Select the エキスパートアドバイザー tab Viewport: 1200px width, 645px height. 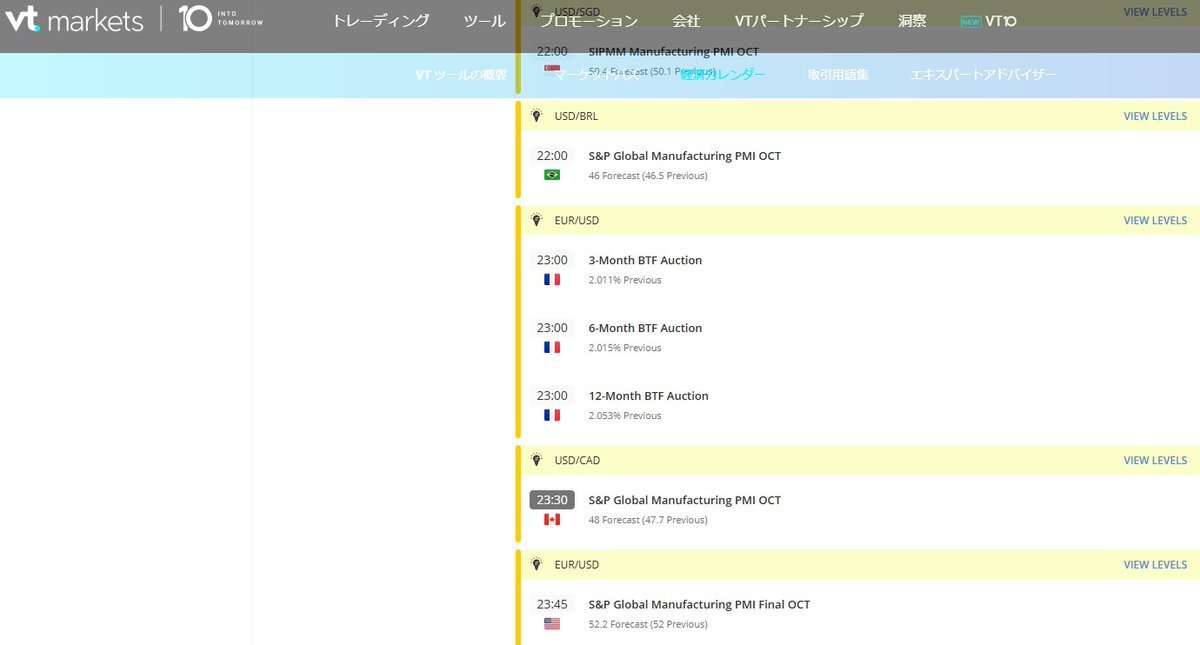[x=982, y=75]
